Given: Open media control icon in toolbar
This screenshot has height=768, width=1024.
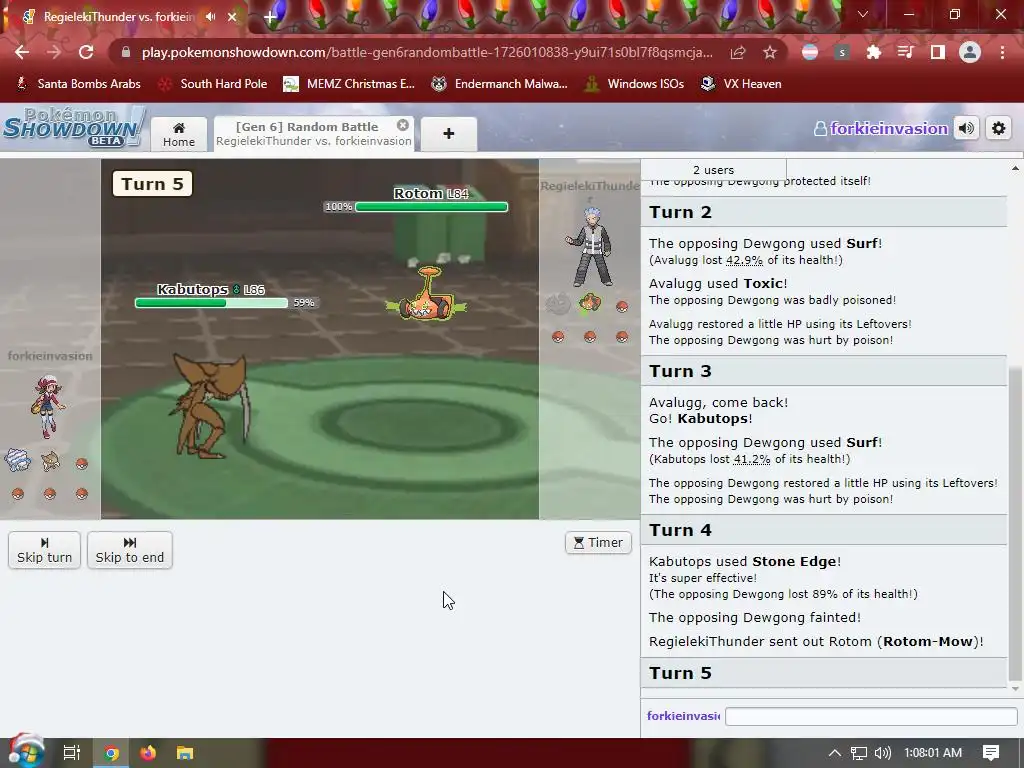Looking at the screenshot, I should coord(906,52).
